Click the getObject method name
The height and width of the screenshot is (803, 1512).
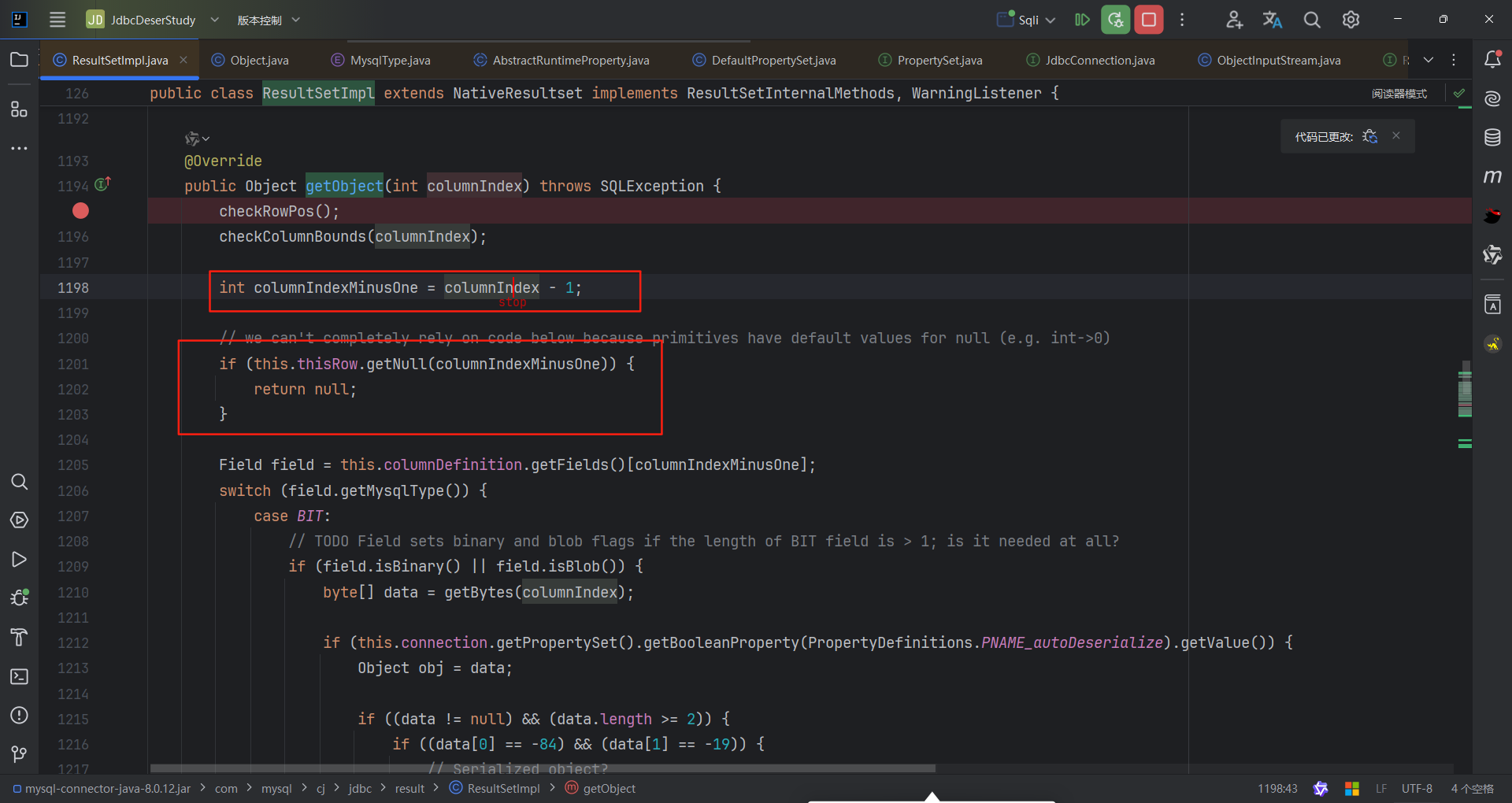coord(344,186)
